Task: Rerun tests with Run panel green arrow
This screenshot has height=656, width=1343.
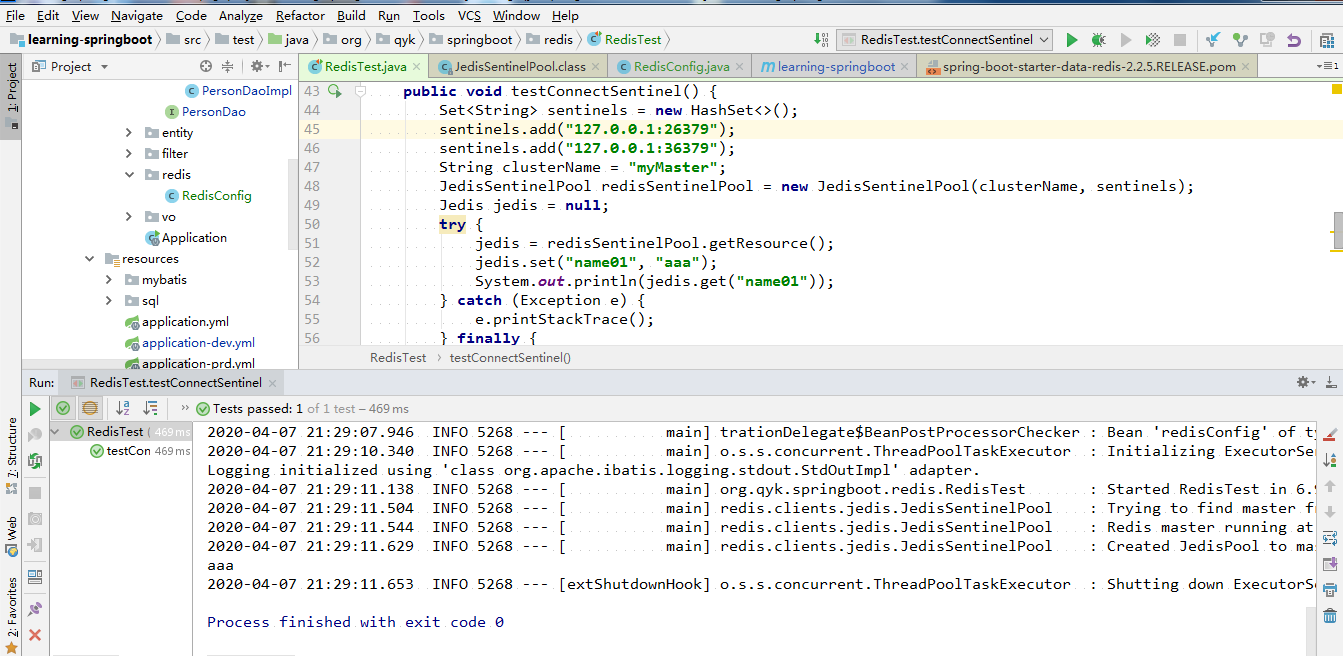Action: (x=35, y=408)
